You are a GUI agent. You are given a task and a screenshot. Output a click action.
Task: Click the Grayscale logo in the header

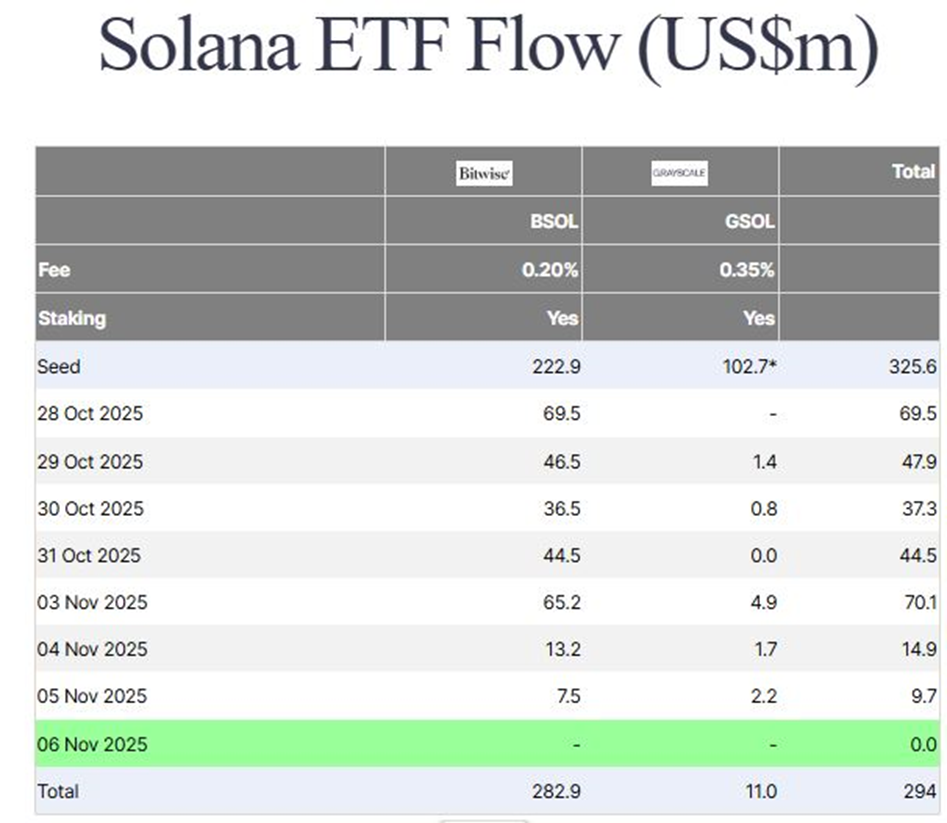coord(679,173)
